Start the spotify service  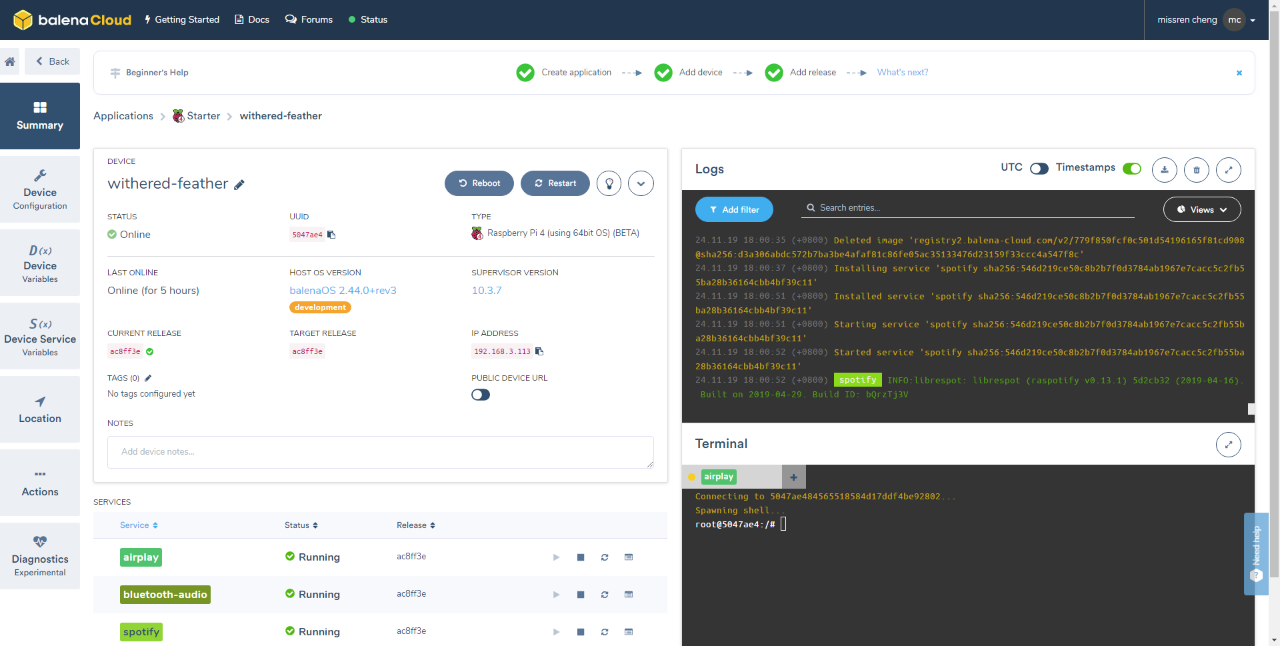556,632
